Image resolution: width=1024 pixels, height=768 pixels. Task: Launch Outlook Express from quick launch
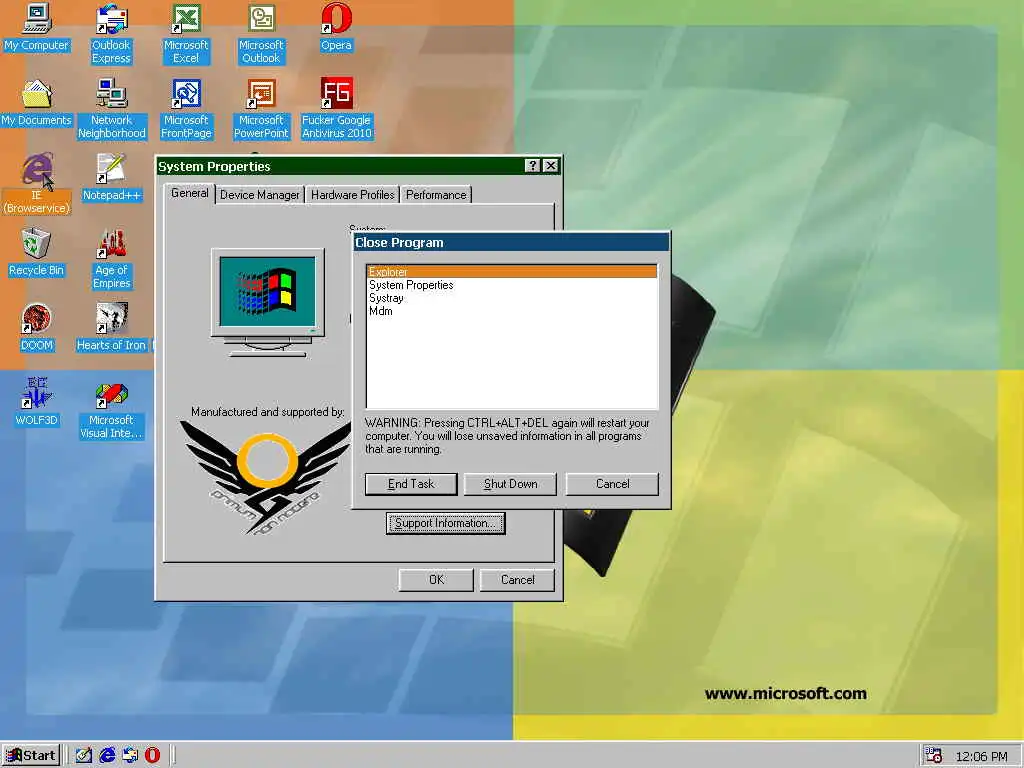129,755
